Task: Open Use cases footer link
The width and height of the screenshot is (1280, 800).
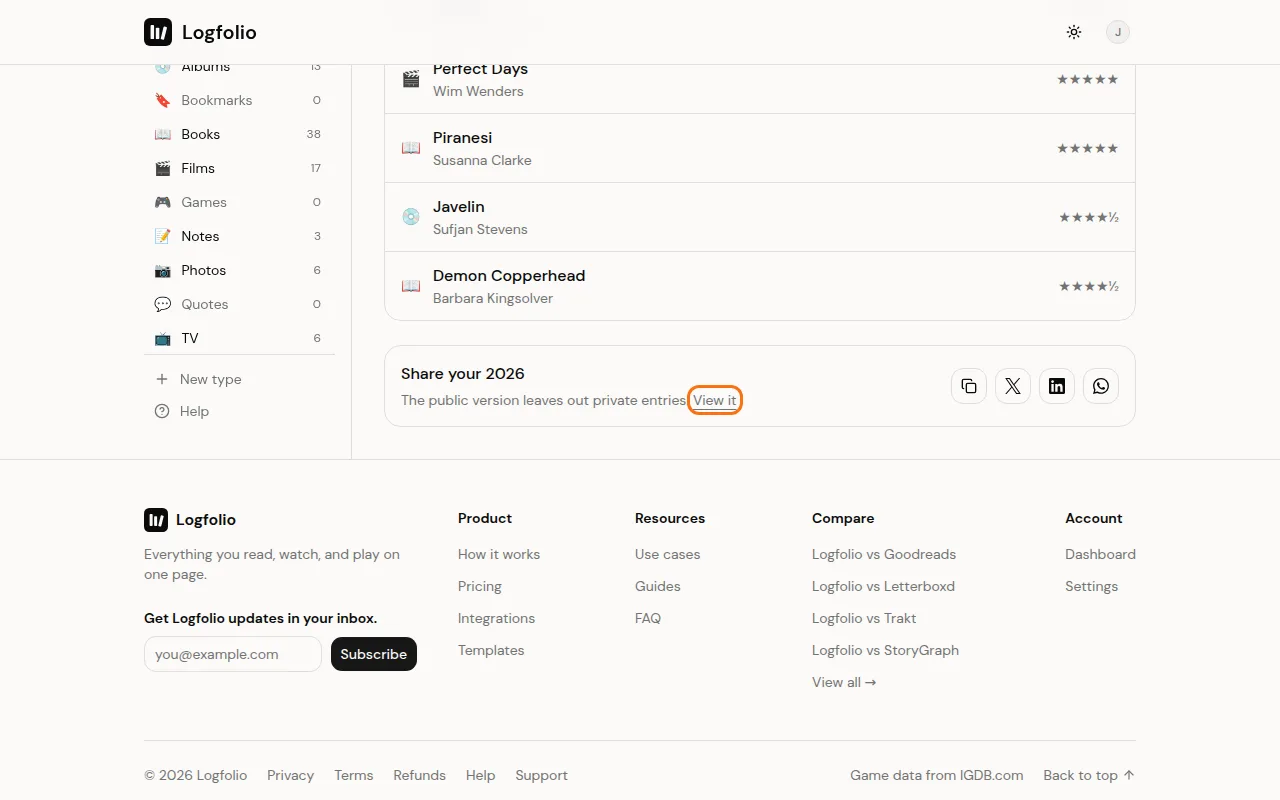Action: [667, 554]
